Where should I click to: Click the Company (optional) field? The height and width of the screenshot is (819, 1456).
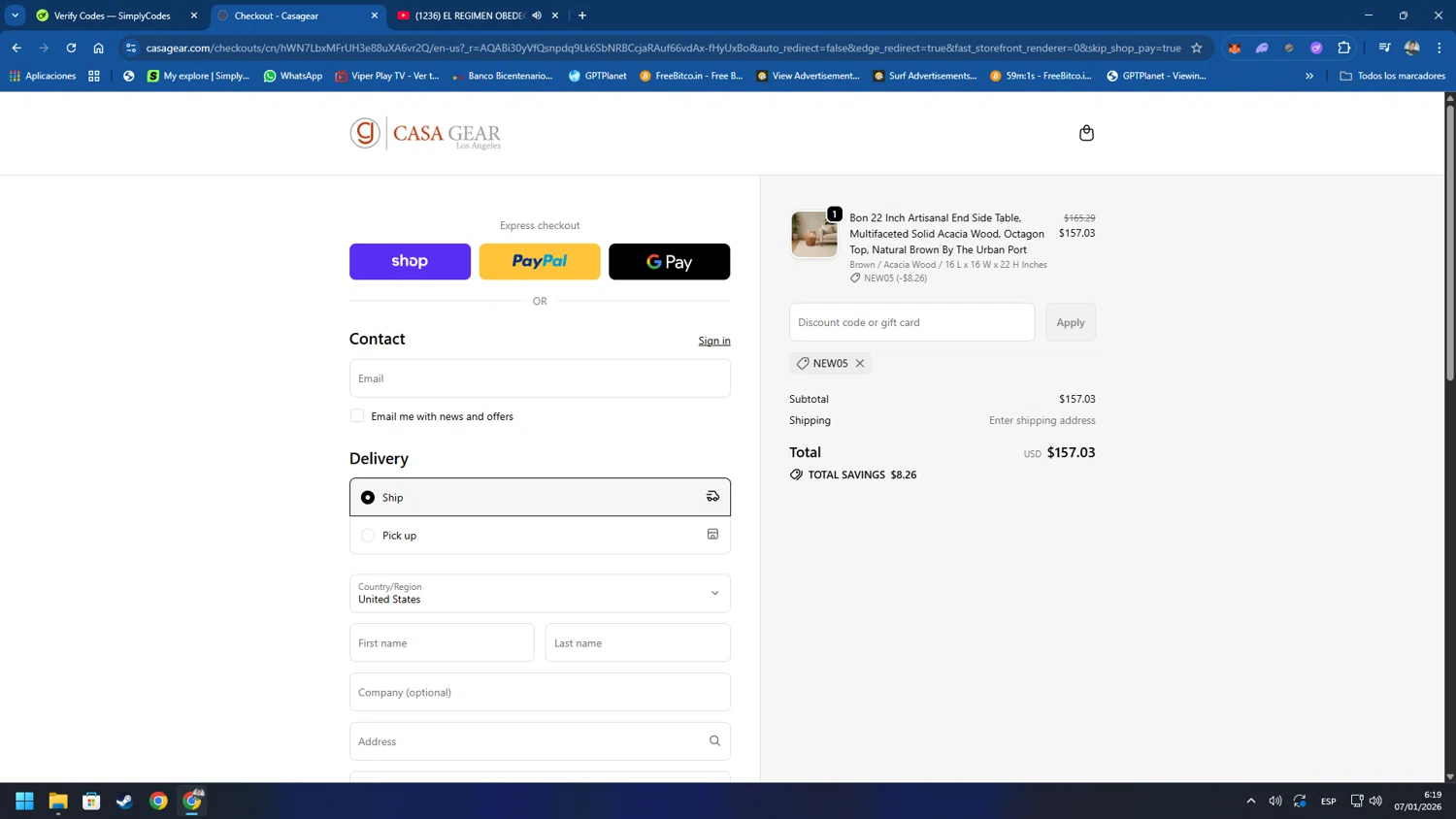pos(540,692)
